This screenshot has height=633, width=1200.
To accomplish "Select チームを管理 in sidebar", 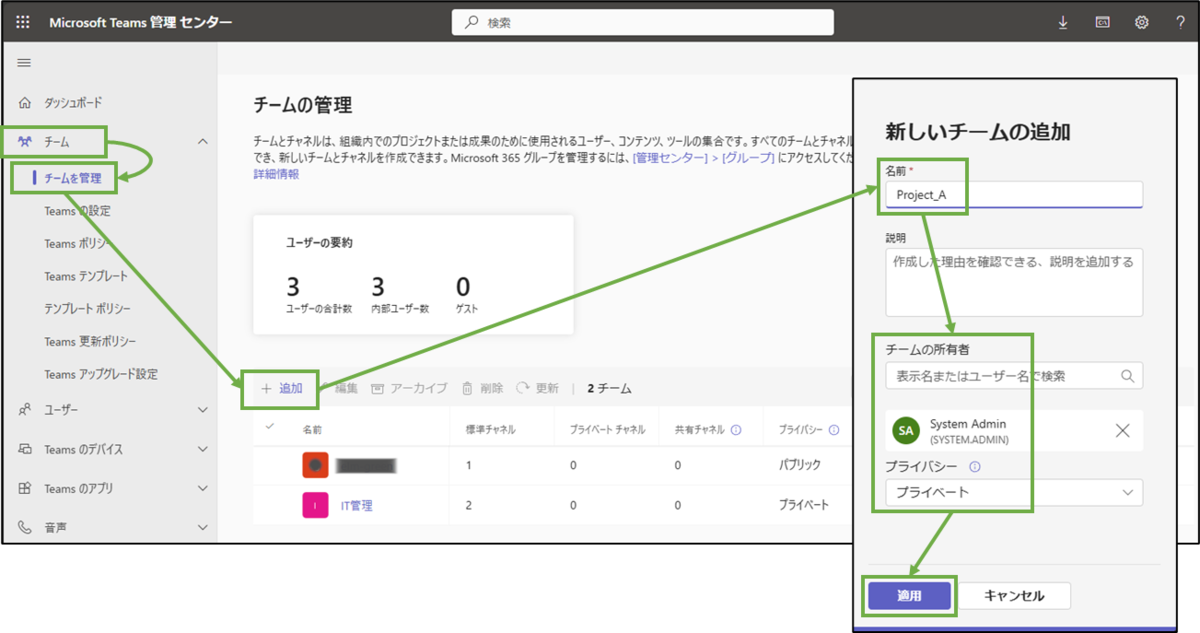I will [73, 178].
